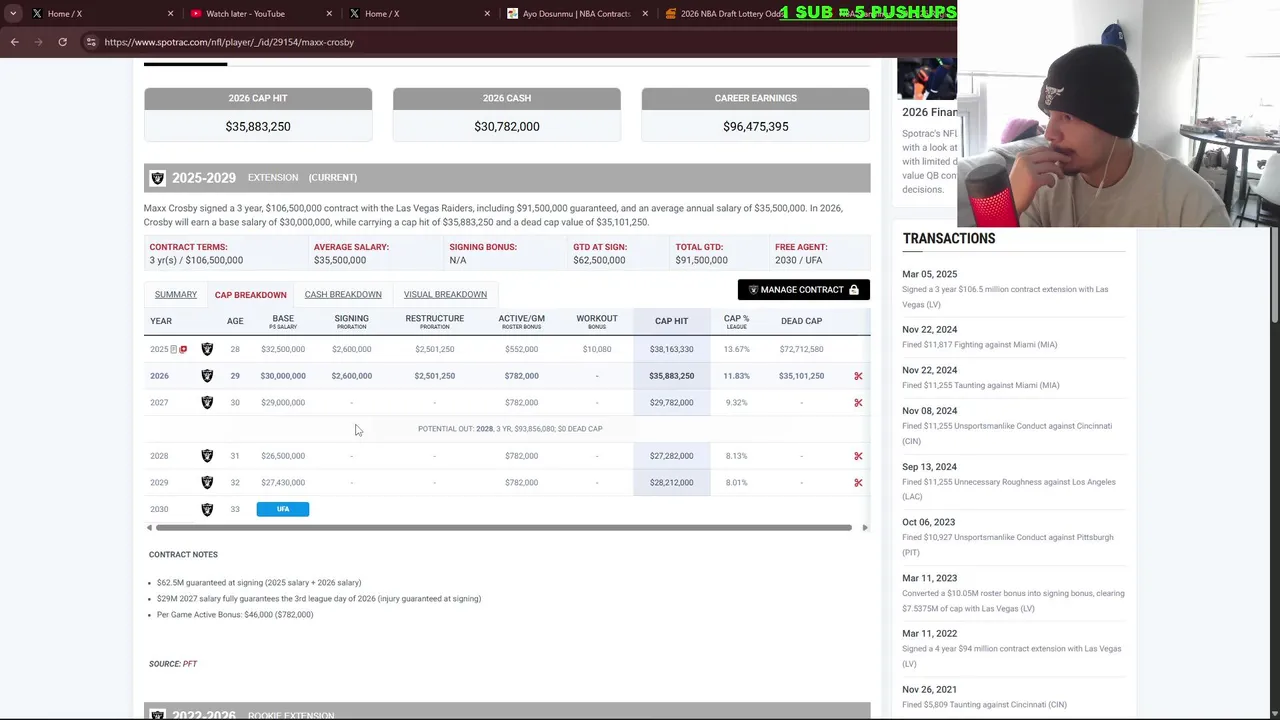
Task: Click the Raiders logo in 2029 row
Action: (x=207, y=482)
